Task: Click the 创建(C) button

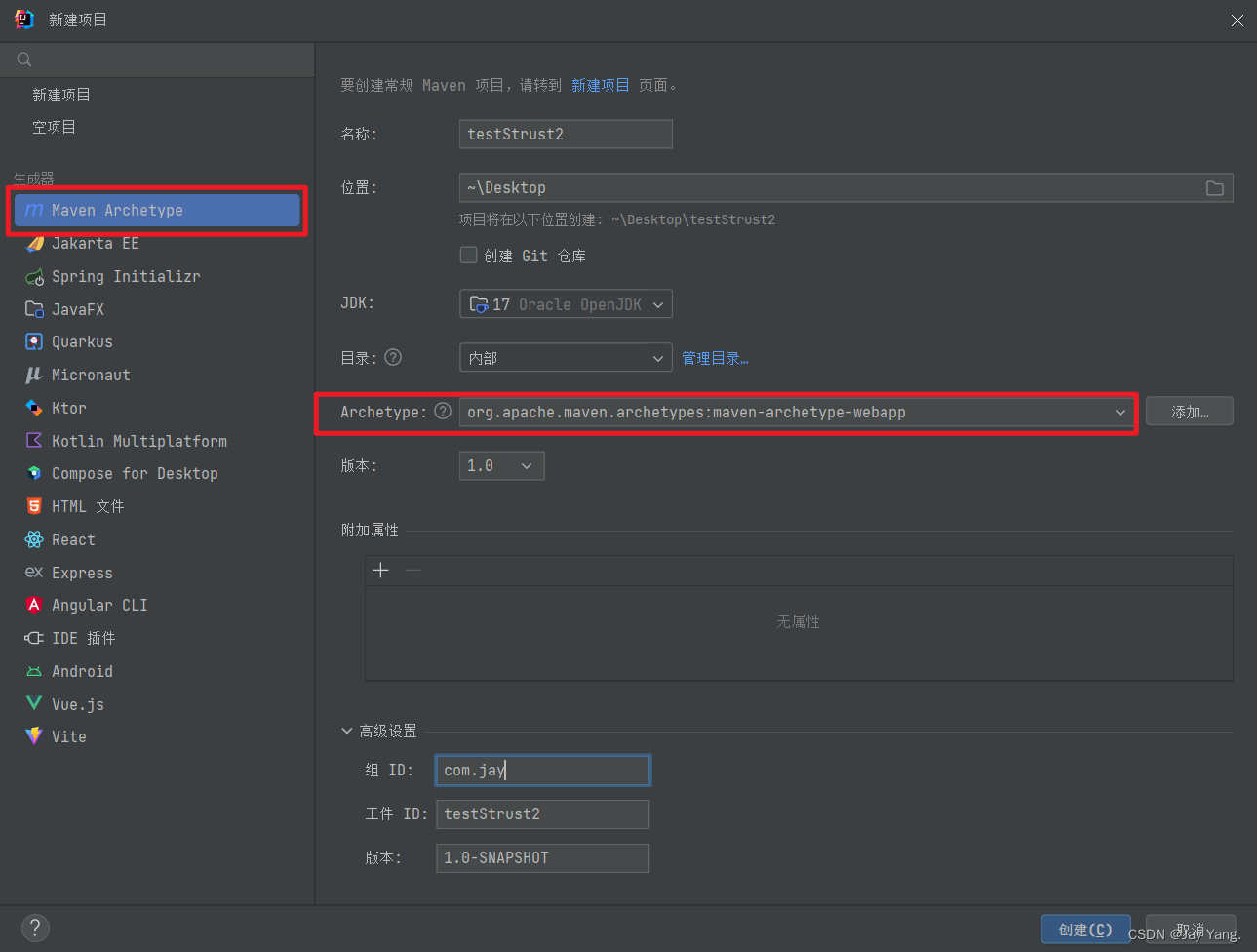Action: [x=1085, y=930]
